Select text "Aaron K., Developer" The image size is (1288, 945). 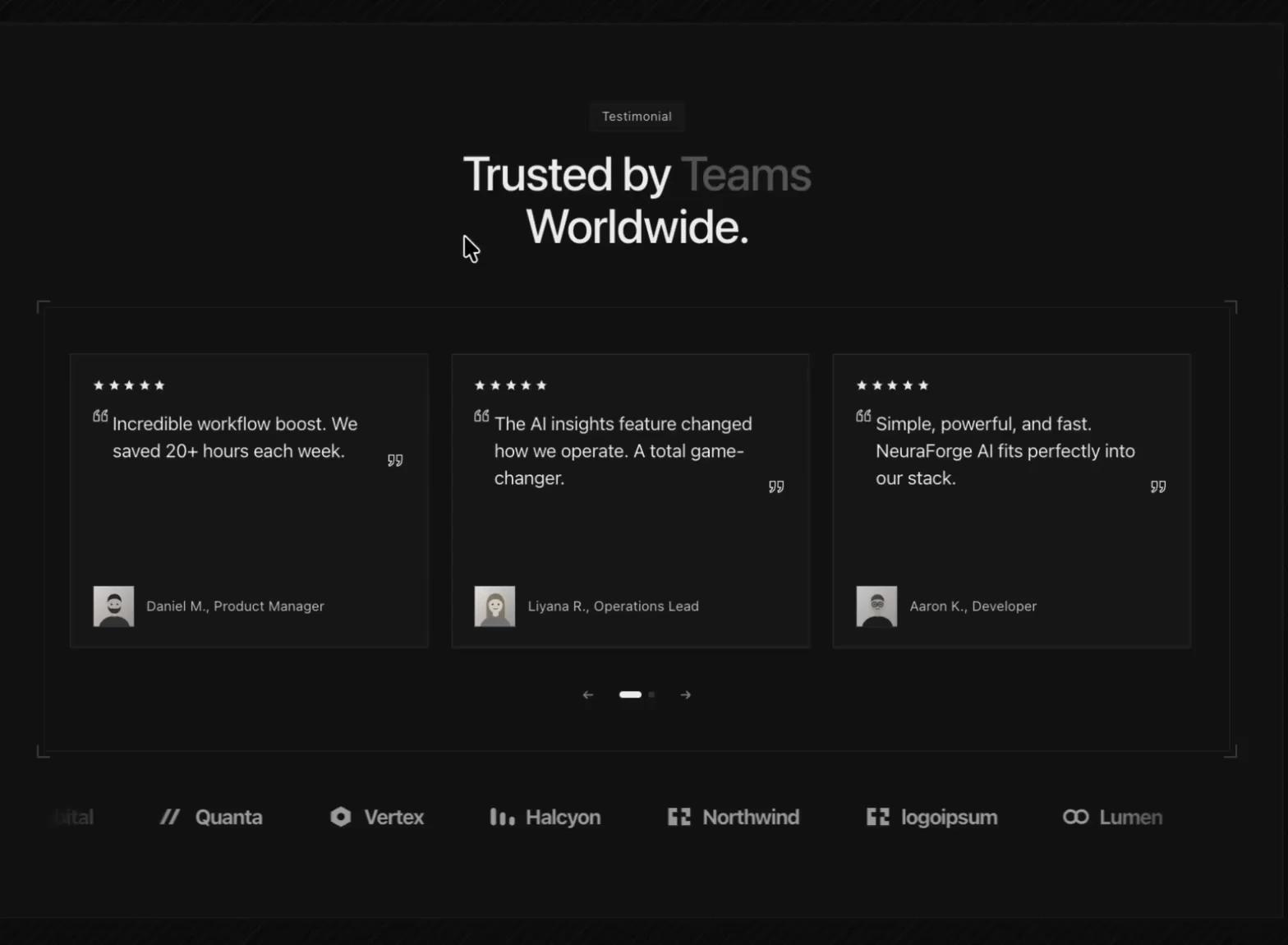tap(973, 606)
